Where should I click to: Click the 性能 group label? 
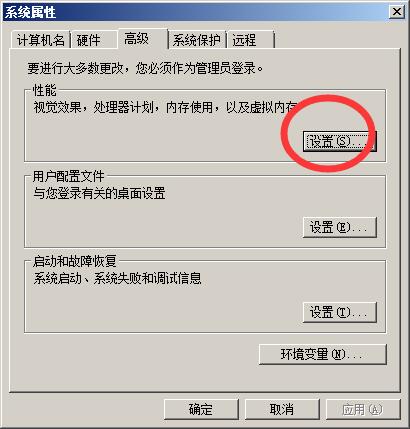click(45, 90)
